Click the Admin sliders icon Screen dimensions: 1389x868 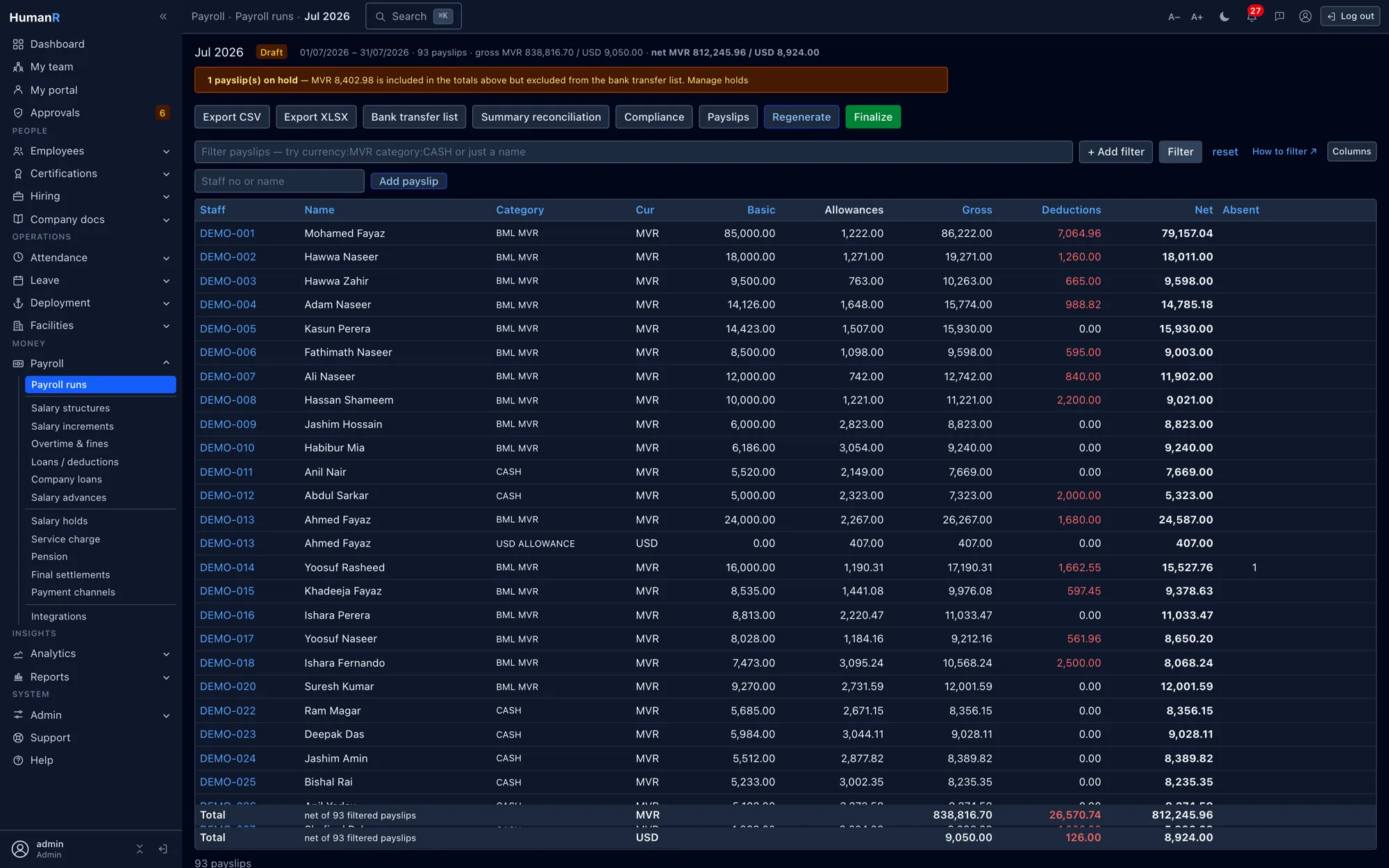[x=18, y=715]
